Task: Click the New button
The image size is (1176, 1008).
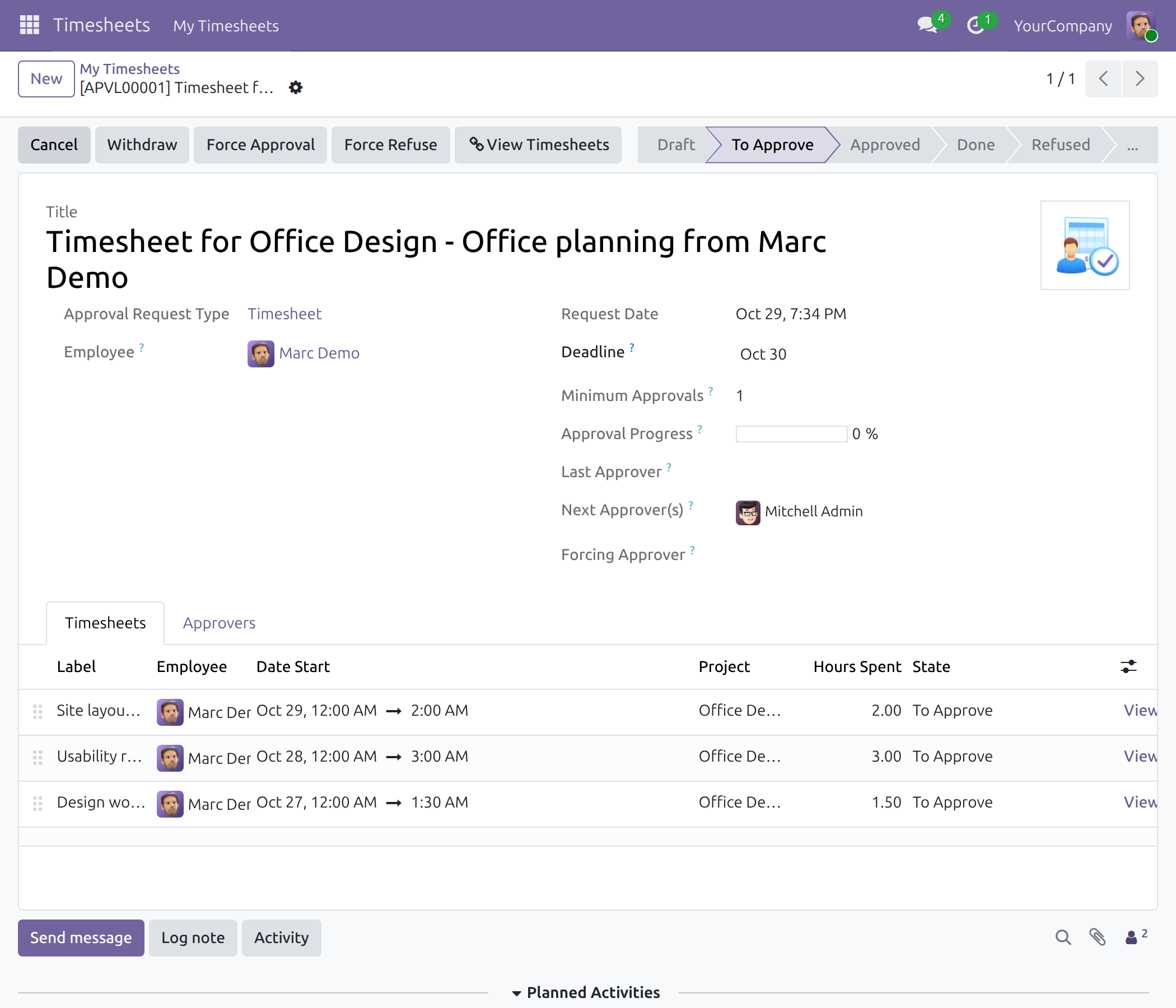Action: tap(46, 78)
